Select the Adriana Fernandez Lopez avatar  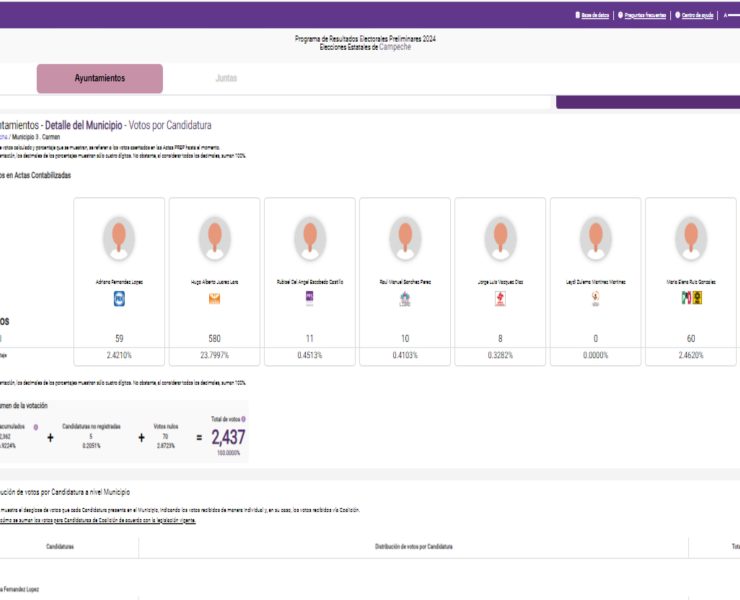[119, 238]
